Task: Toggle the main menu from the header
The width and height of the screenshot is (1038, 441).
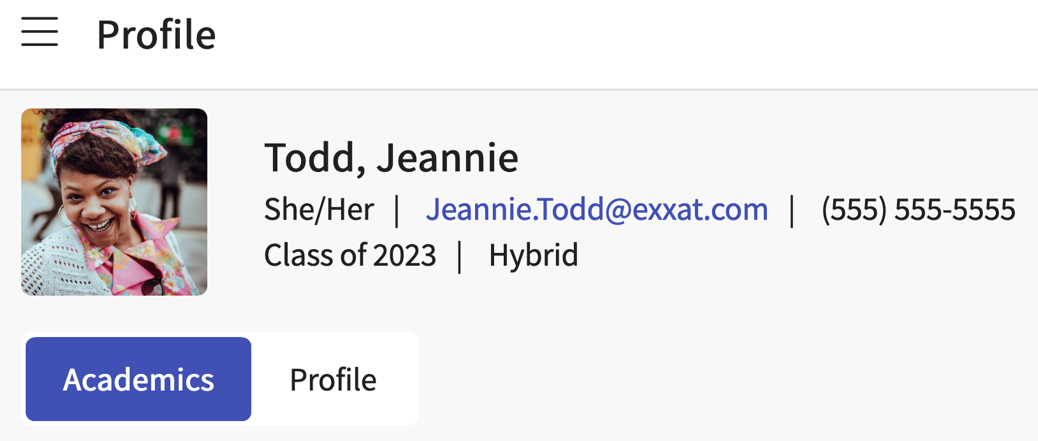Action: point(40,33)
